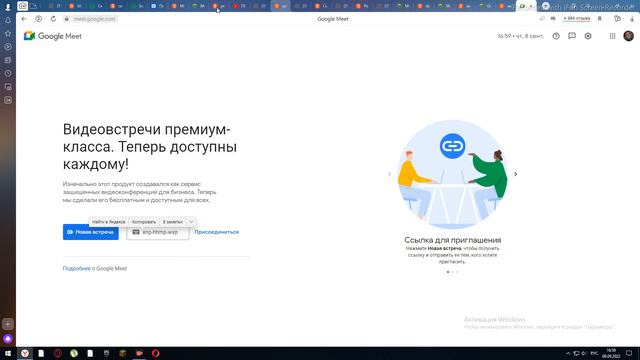640x360 pixels.
Task: Click the invitation link illustration
Action: click(x=452, y=174)
